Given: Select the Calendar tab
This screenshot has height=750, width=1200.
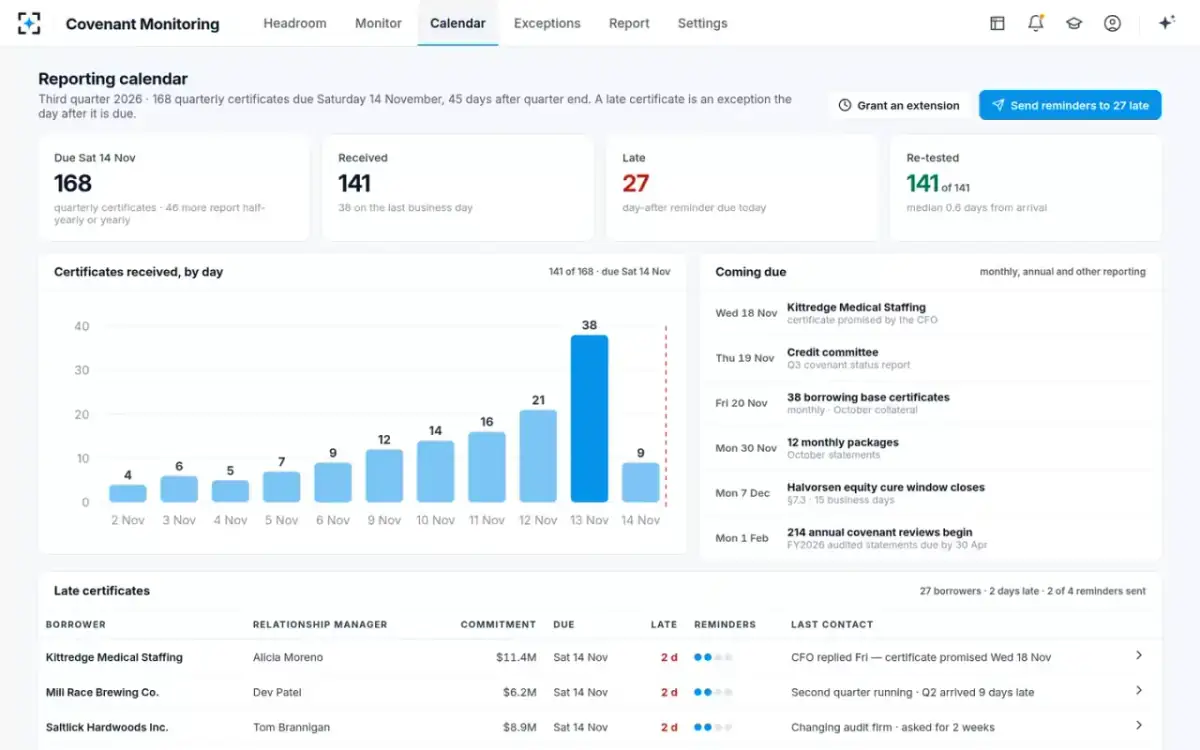Looking at the screenshot, I should [458, 23].
